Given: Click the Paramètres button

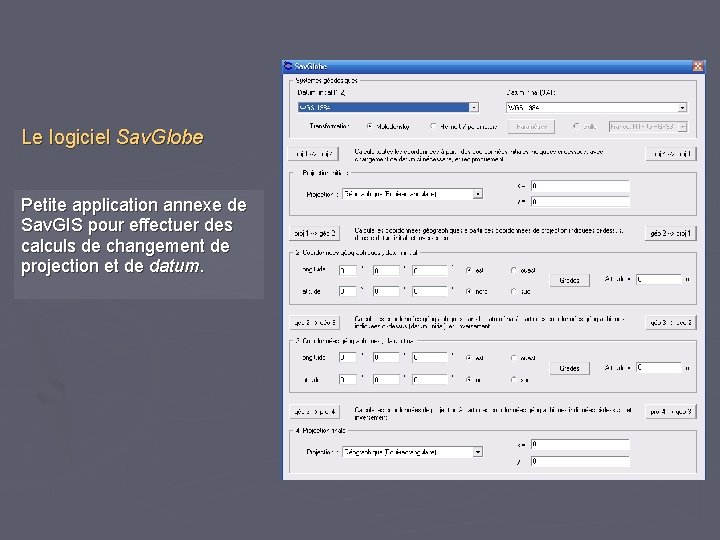Looking at the screenshot, I should (x=531, y=126).
